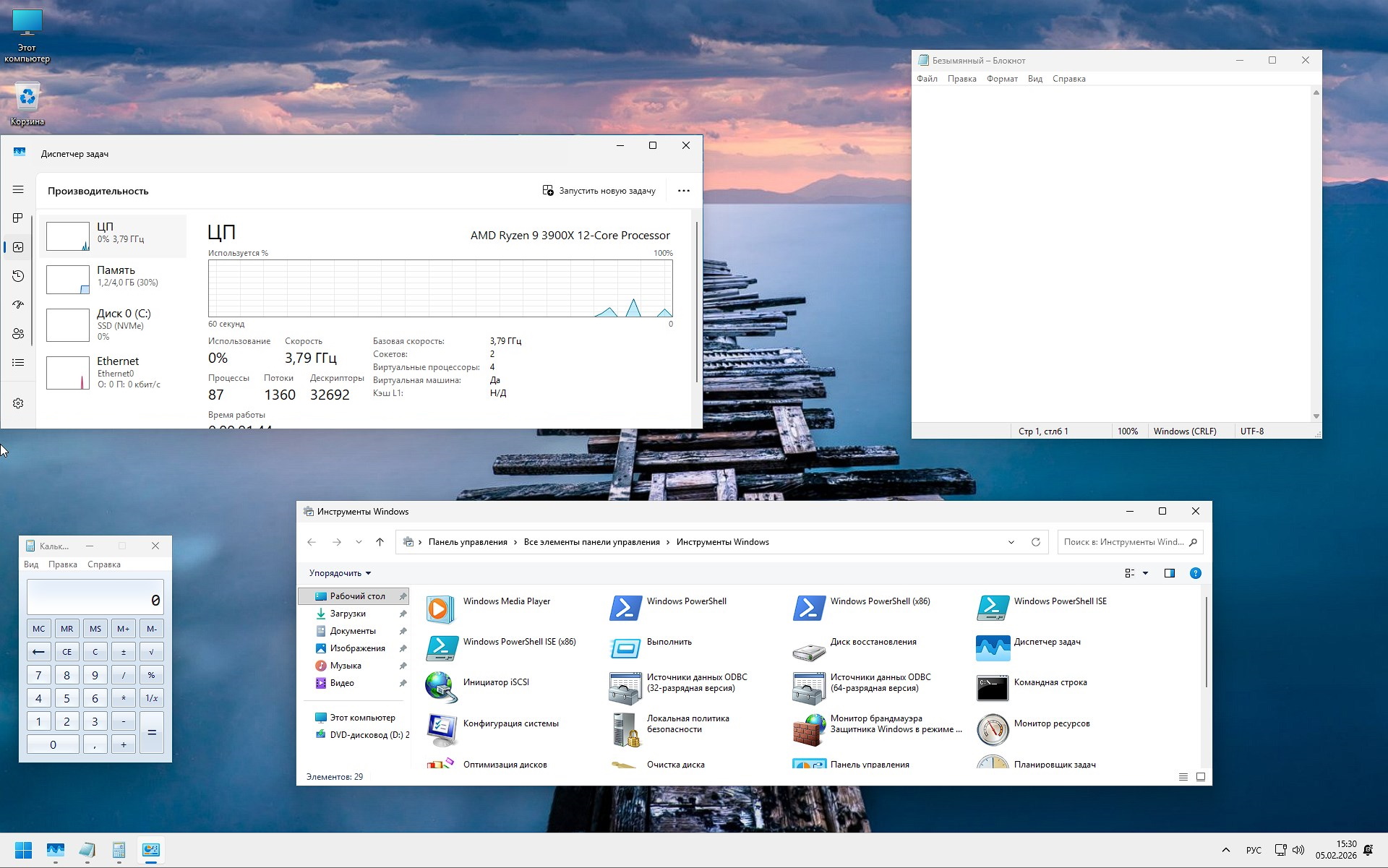Select the Диск 0 (C:) performance entry
1388x868 pixels.
click(113, 325)
